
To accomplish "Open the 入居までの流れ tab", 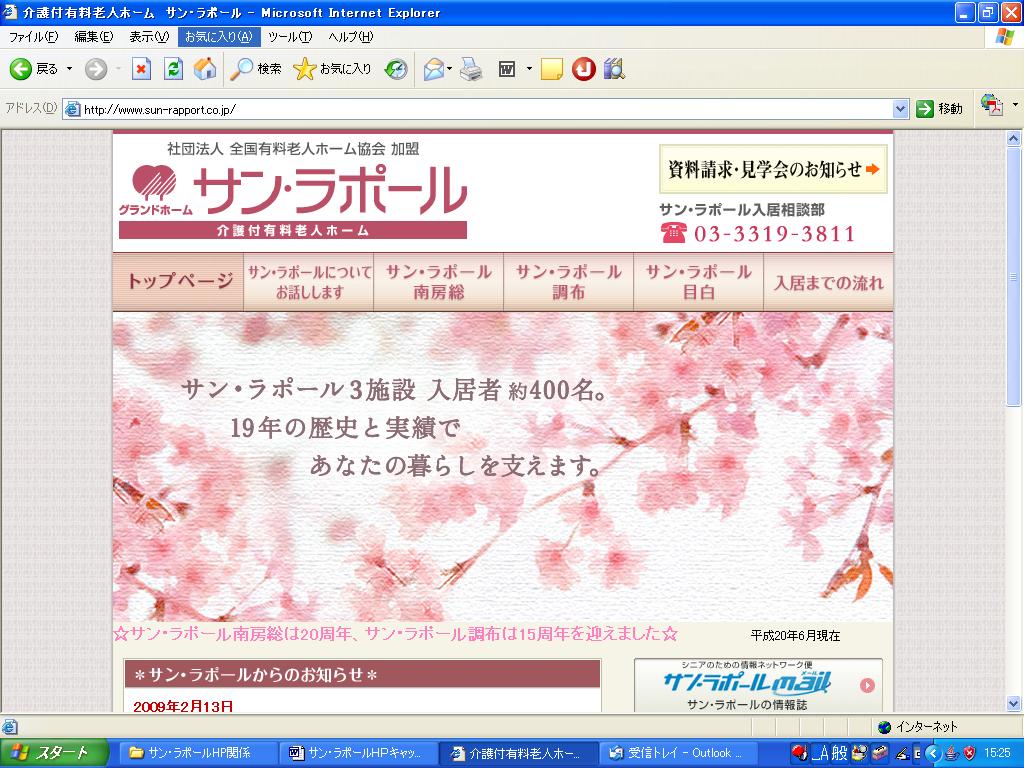I will [828, 281].
